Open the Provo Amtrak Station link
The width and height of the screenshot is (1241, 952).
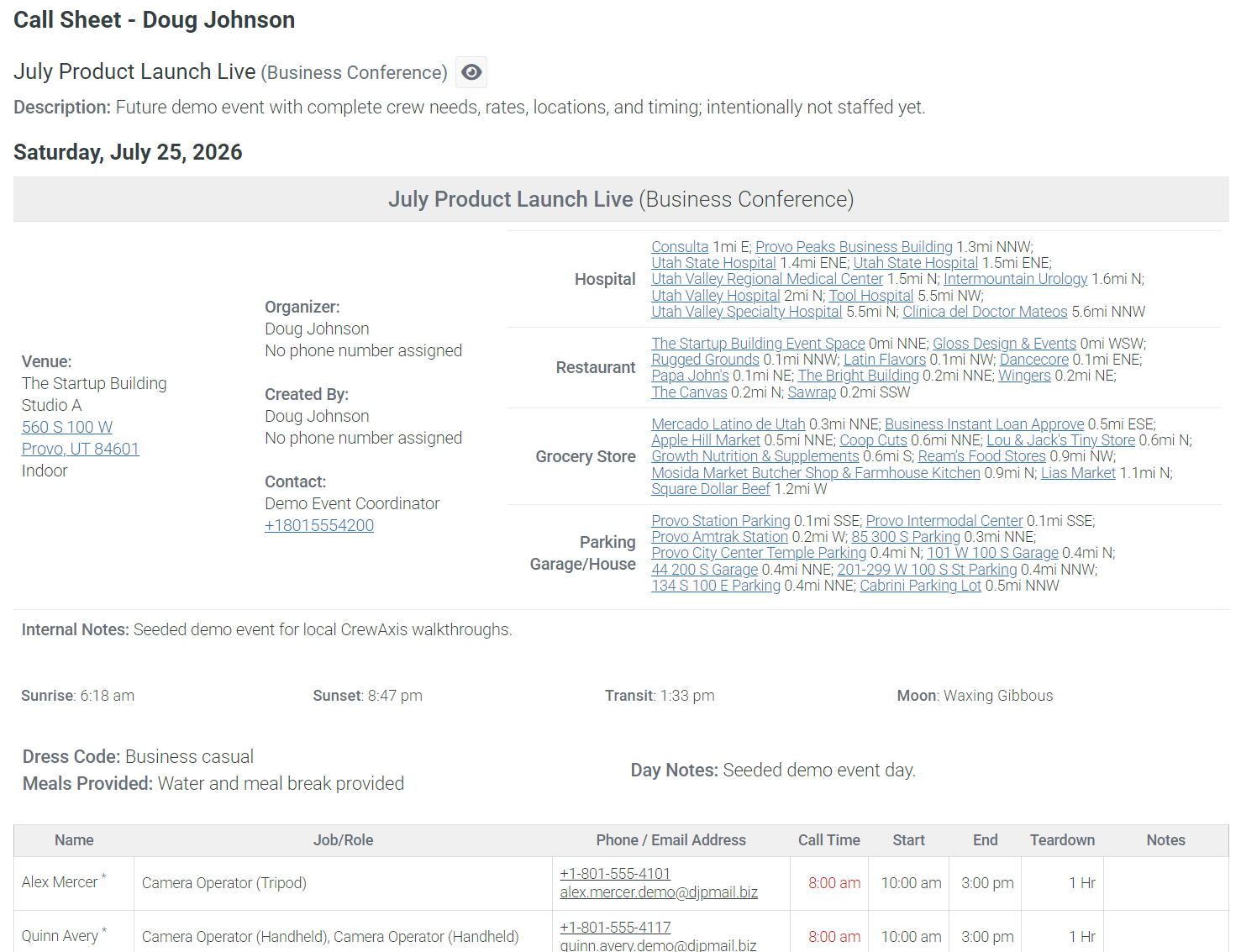719,537
